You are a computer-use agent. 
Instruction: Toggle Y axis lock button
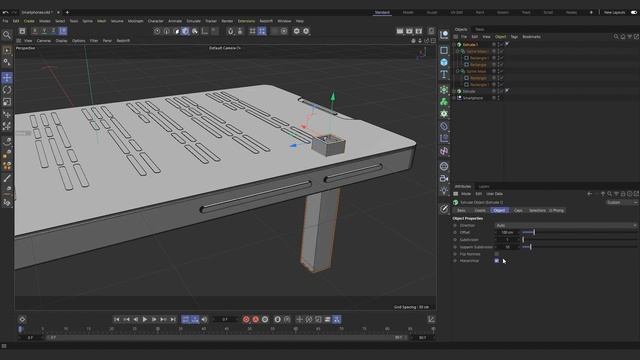point(44,31)
